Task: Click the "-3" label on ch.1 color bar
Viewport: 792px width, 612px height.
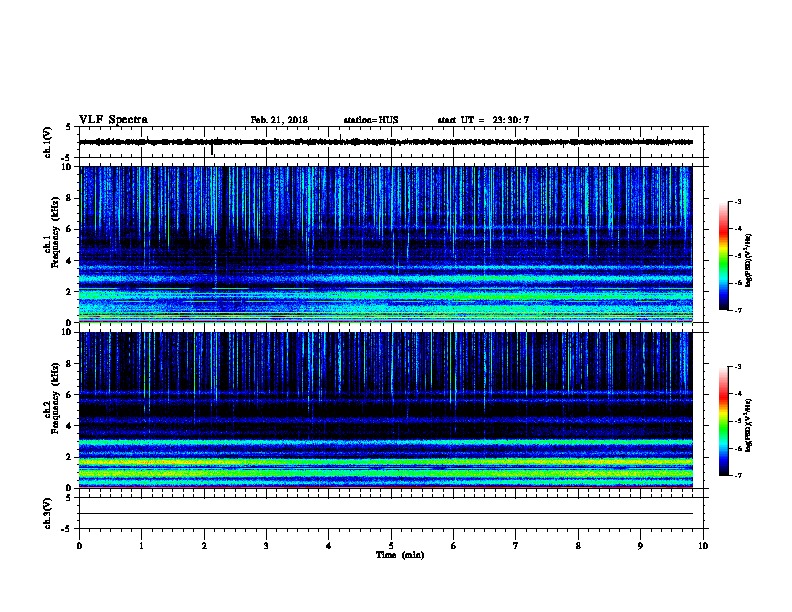Action: click(738, 201)
